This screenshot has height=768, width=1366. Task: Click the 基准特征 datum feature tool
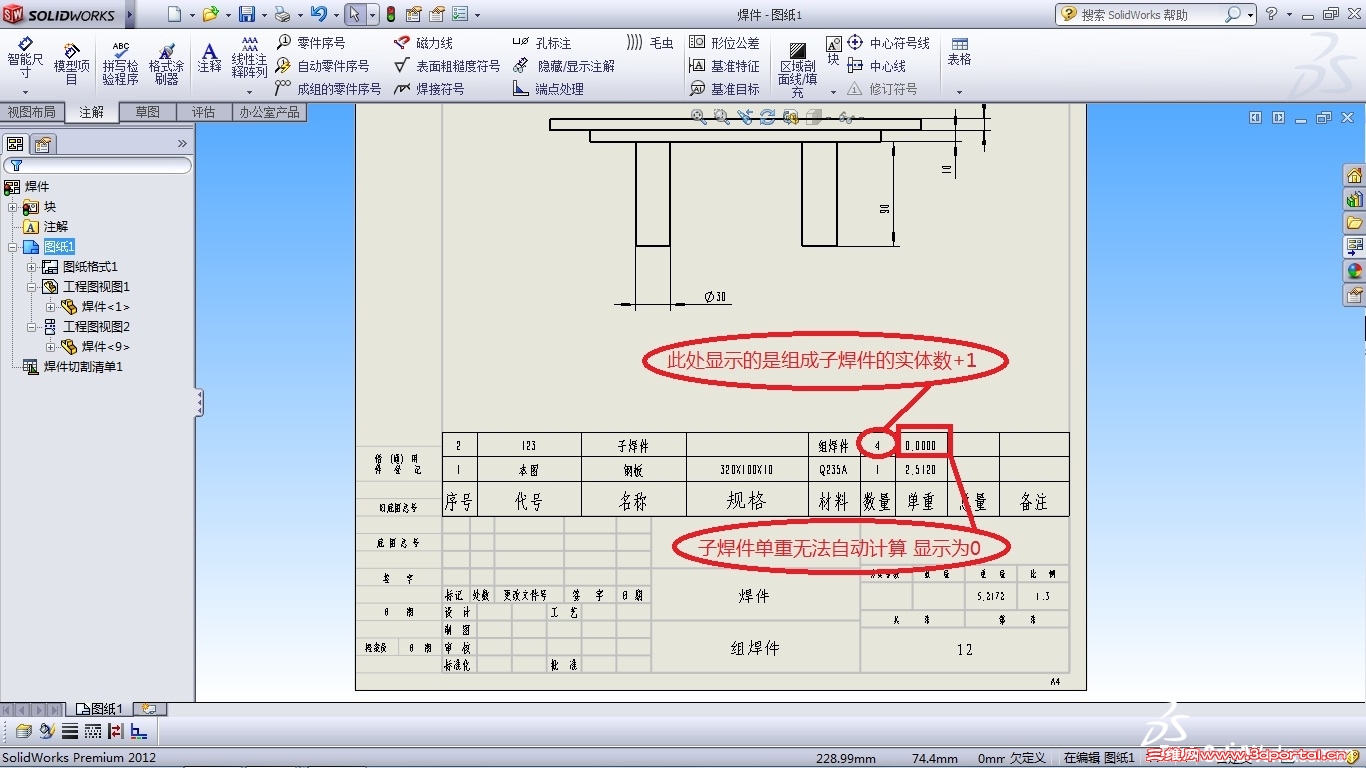coord(724,66)
